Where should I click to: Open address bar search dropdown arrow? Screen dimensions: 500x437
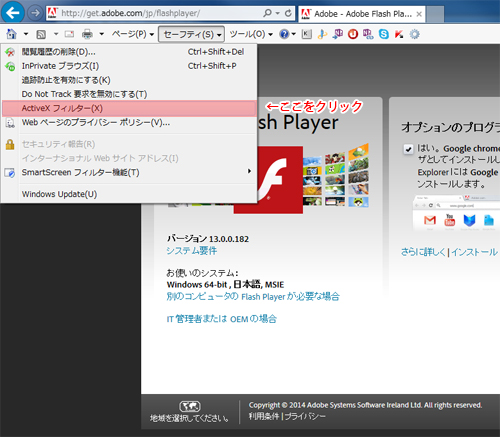(x=277, y=13)
